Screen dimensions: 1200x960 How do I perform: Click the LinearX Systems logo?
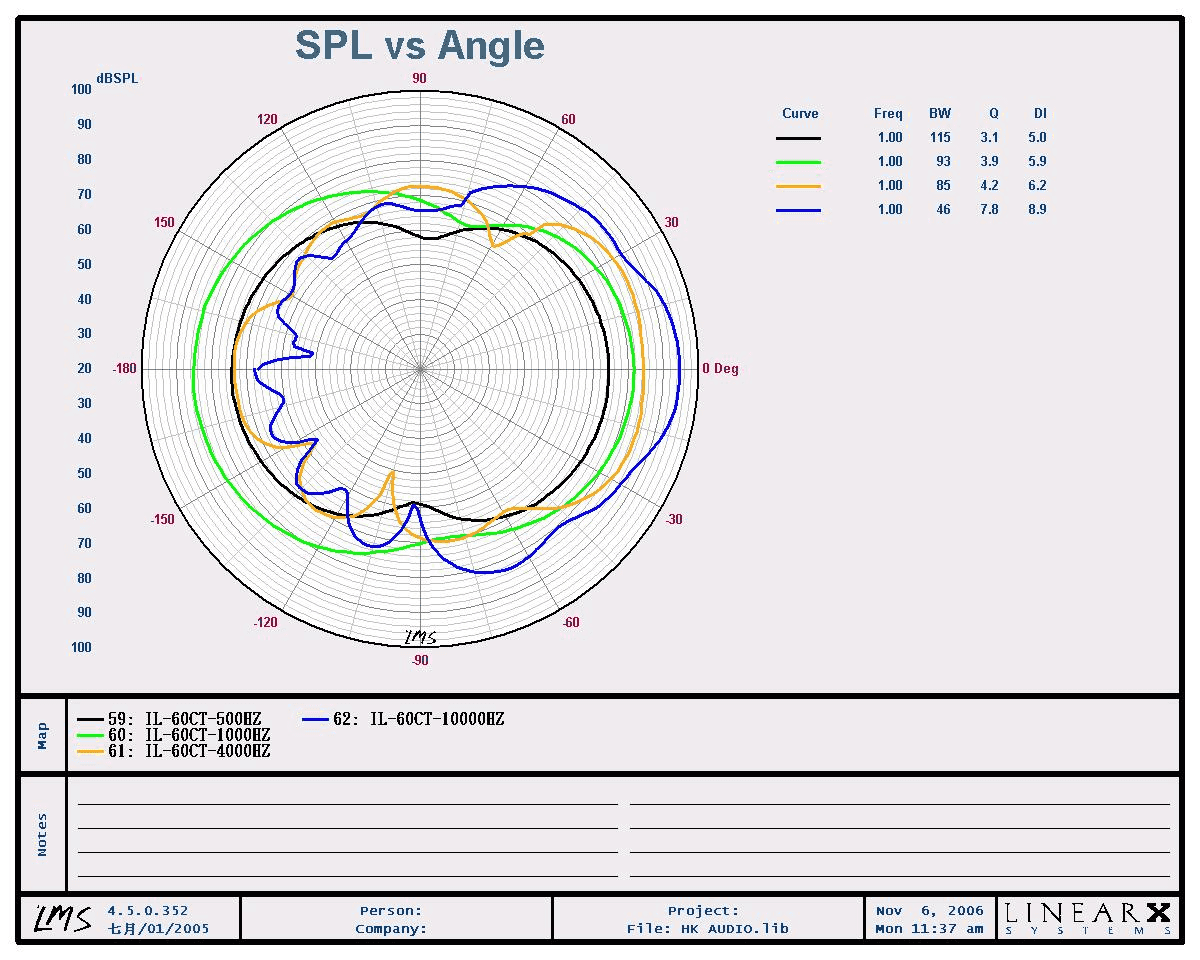click(1087, 917)
